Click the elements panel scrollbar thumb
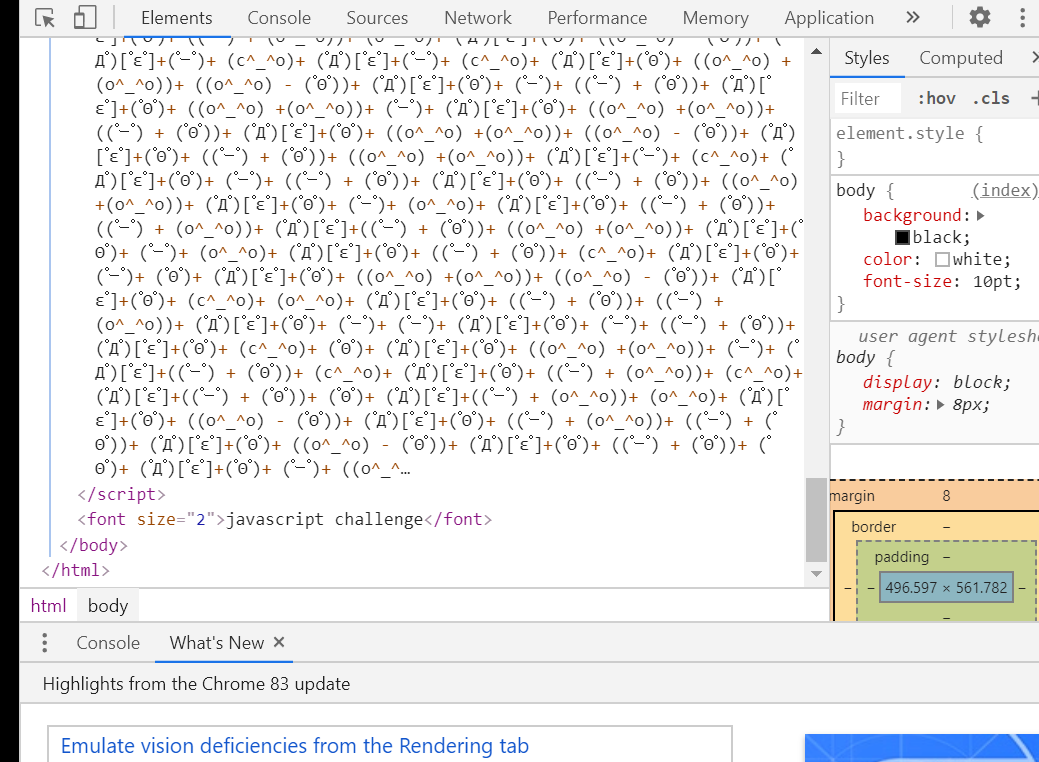1039x762 pixels. pos(816,519)
